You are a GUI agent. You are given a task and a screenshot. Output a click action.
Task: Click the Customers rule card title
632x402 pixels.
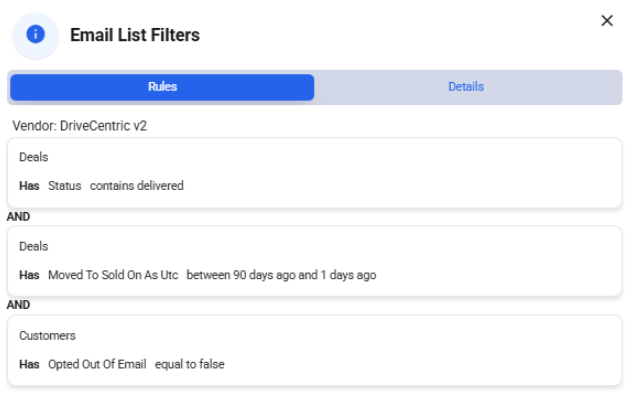(x=47, y=336)
